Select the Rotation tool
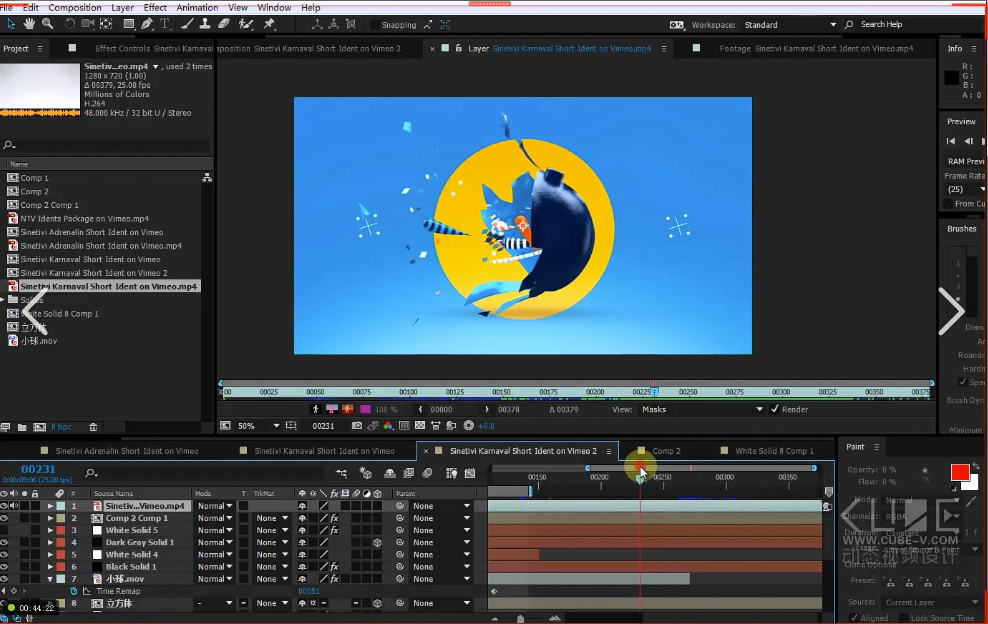The height and width of the screenshot is (624, 988). tap(69, 24)
